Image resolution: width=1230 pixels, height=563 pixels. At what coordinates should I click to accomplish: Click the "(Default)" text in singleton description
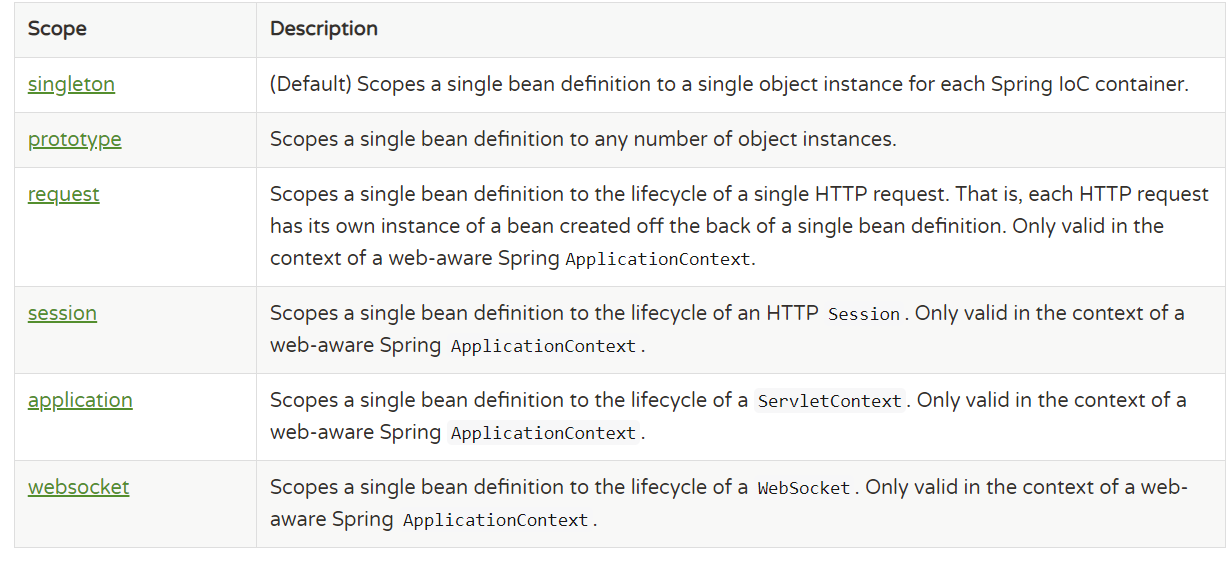[310, 85]
